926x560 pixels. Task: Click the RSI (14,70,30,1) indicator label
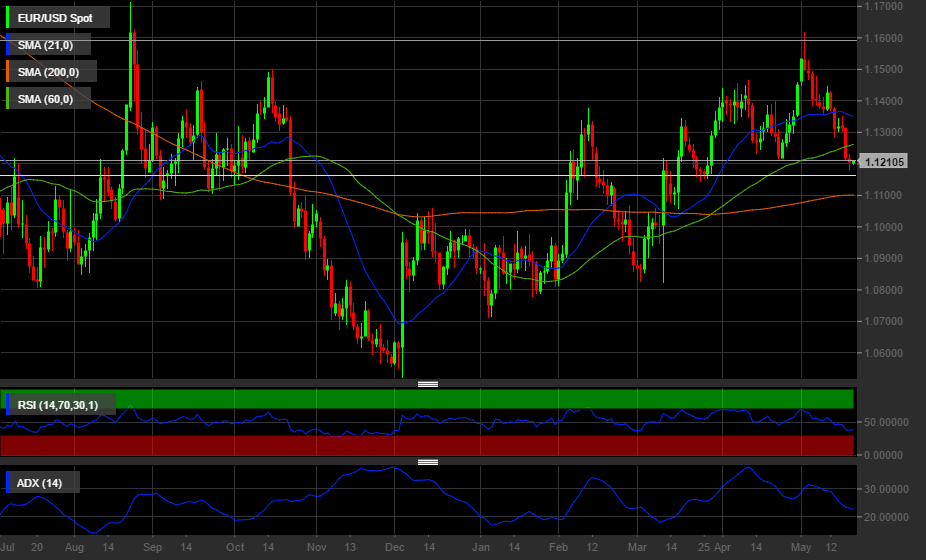pyautogui.click(x=64, y=405)
